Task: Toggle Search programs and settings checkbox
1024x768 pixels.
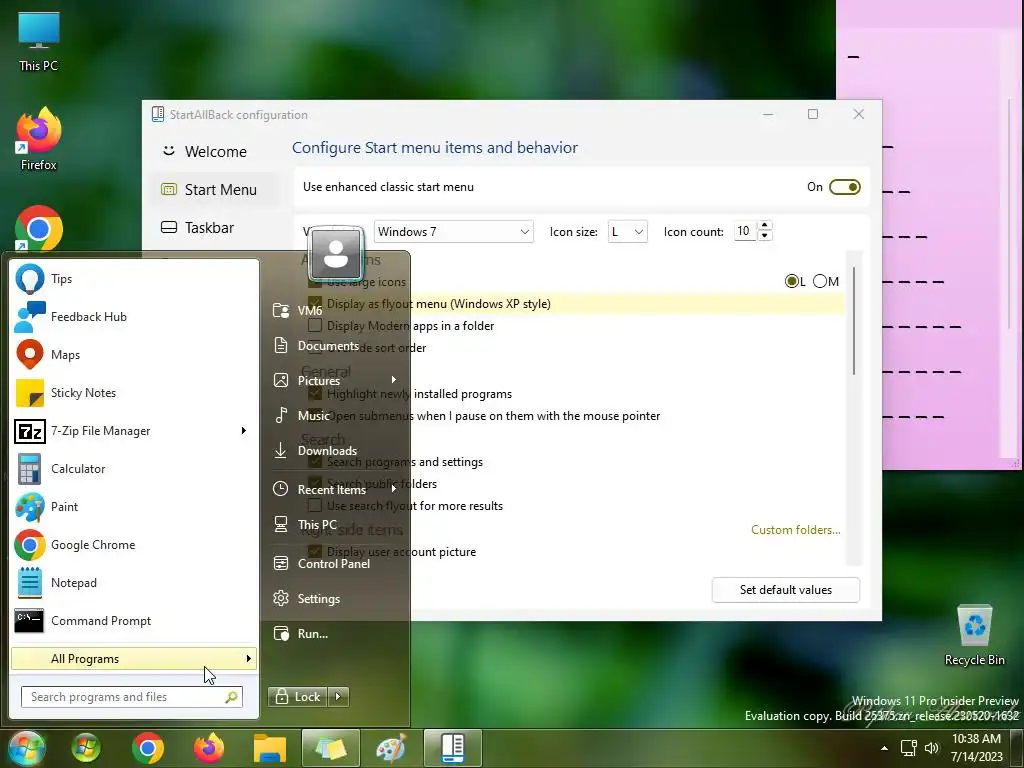Action: pyautogui.click(x=315, y=462)
